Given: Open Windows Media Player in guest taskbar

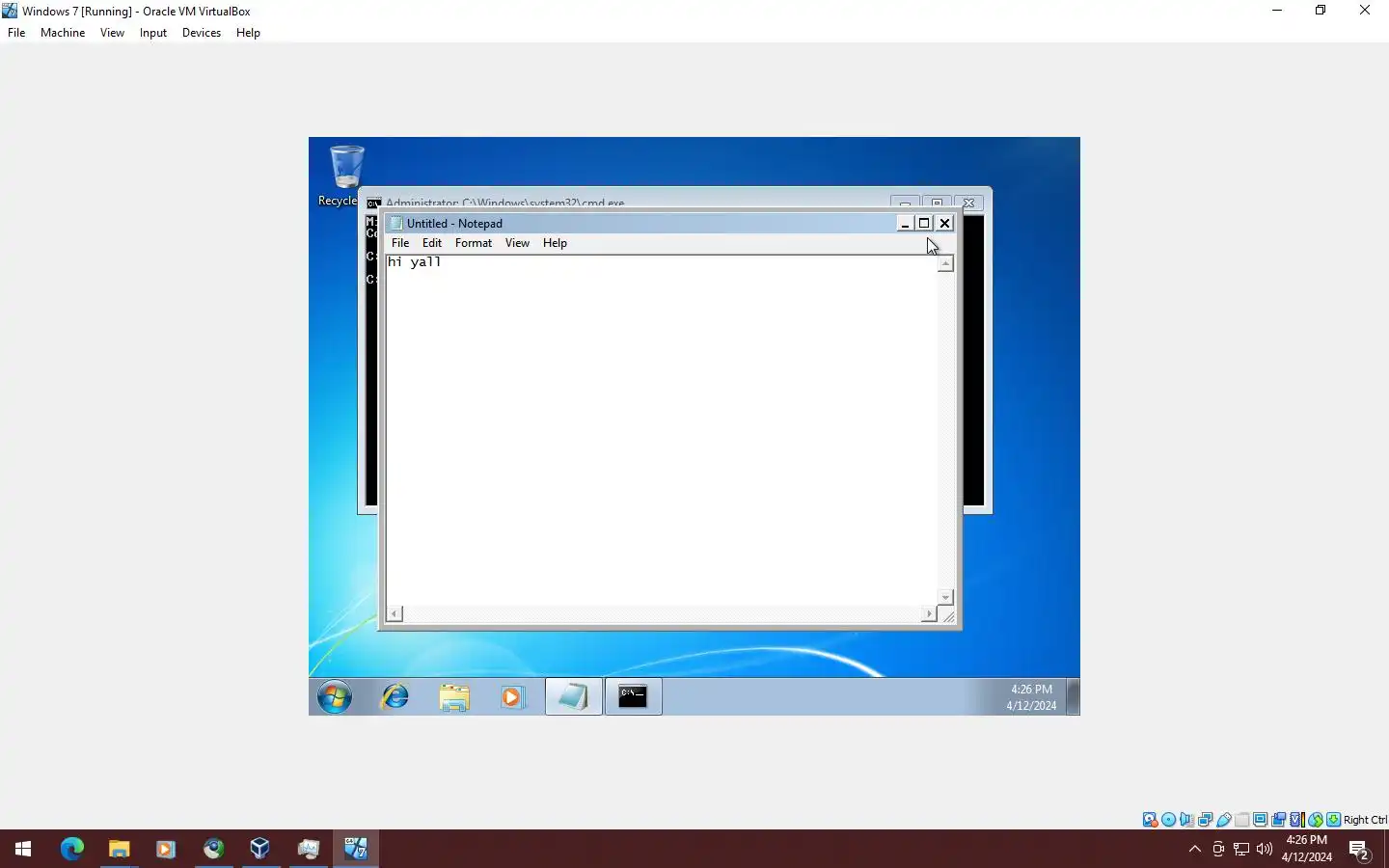Looking at the screenshot, I should [512, 696].
